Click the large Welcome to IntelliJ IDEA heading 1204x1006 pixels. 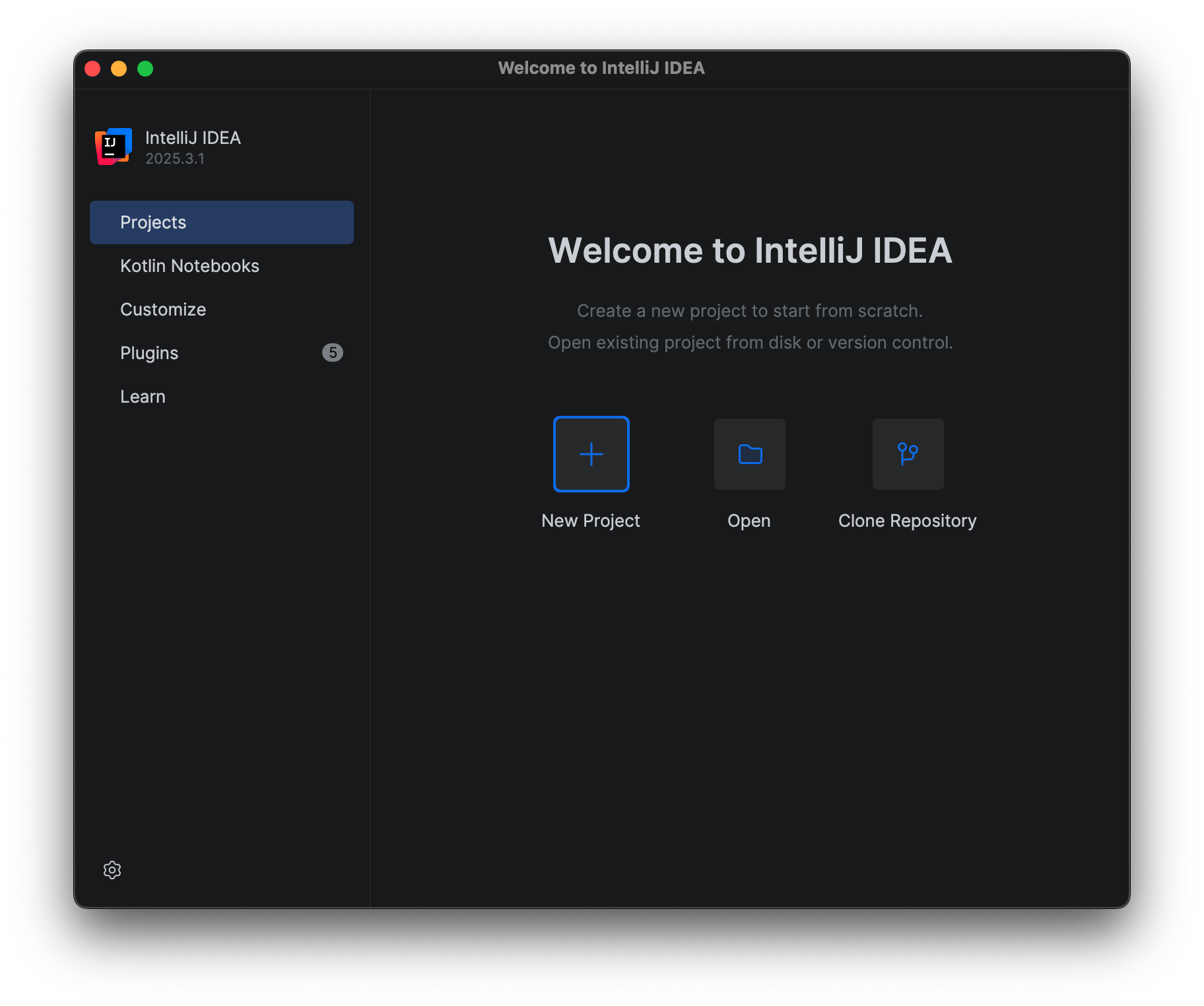click(x=750, y=251)
